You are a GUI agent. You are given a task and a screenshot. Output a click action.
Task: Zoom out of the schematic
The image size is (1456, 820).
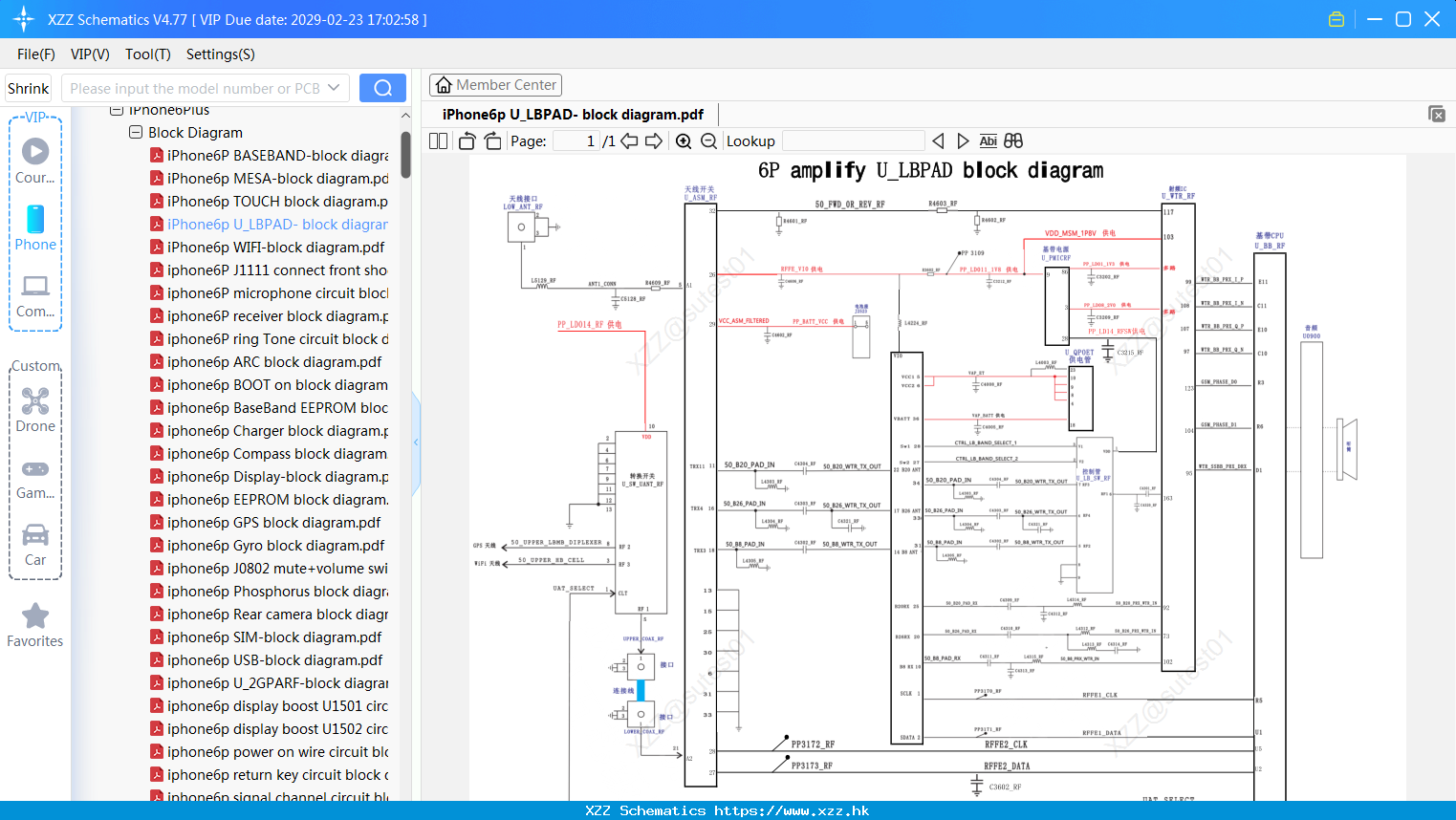tap(708, 141)
